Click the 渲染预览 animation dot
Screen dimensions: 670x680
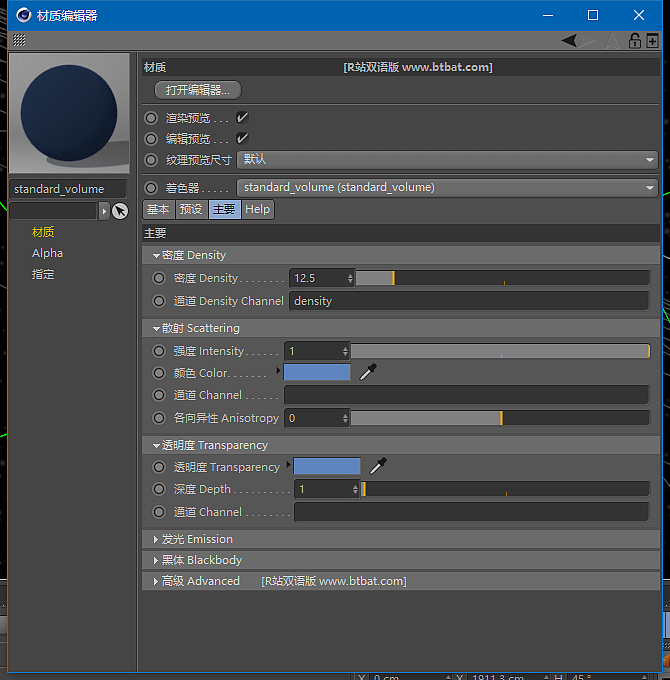151,118
